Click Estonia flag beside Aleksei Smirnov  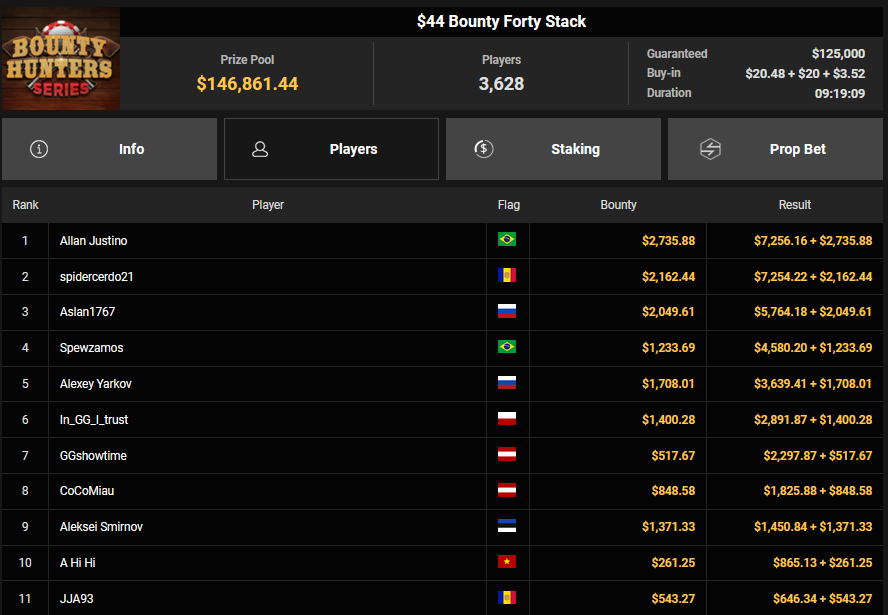click(507, 527)
